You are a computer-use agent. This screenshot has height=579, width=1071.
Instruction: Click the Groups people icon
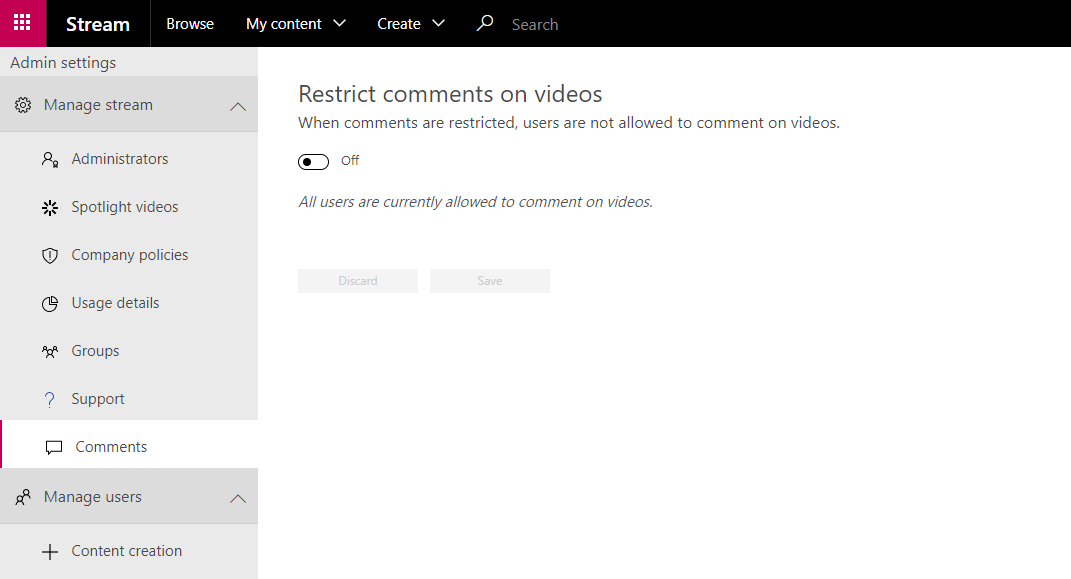tap(50, 352)
